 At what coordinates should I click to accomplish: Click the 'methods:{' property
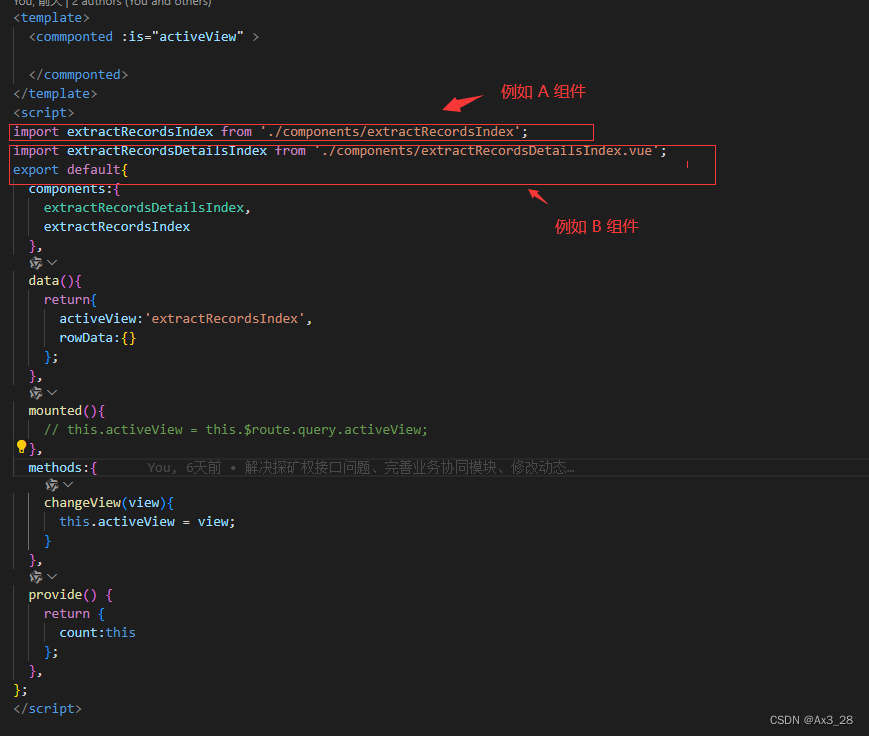click(63, 468)
